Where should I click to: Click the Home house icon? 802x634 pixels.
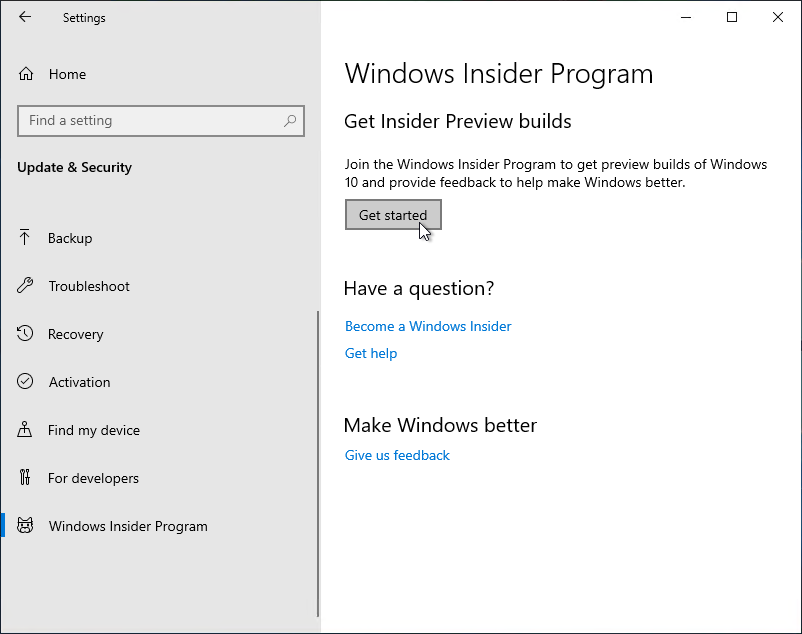(x=26, y=74)
